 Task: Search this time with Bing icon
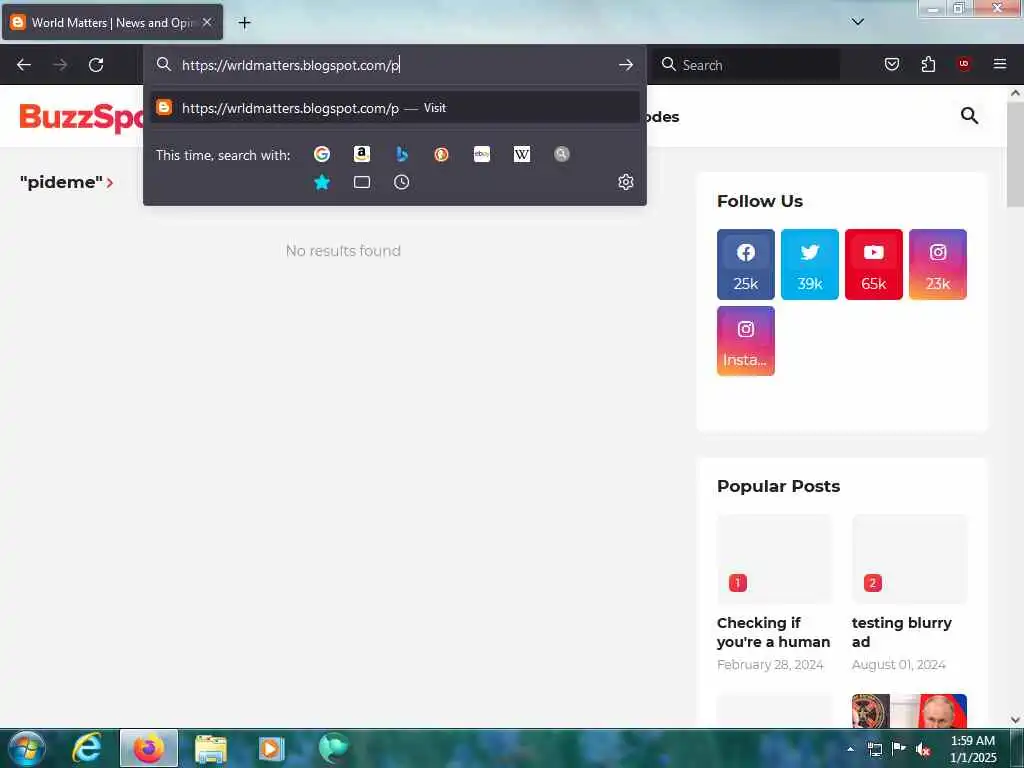(x=402, y=154)
